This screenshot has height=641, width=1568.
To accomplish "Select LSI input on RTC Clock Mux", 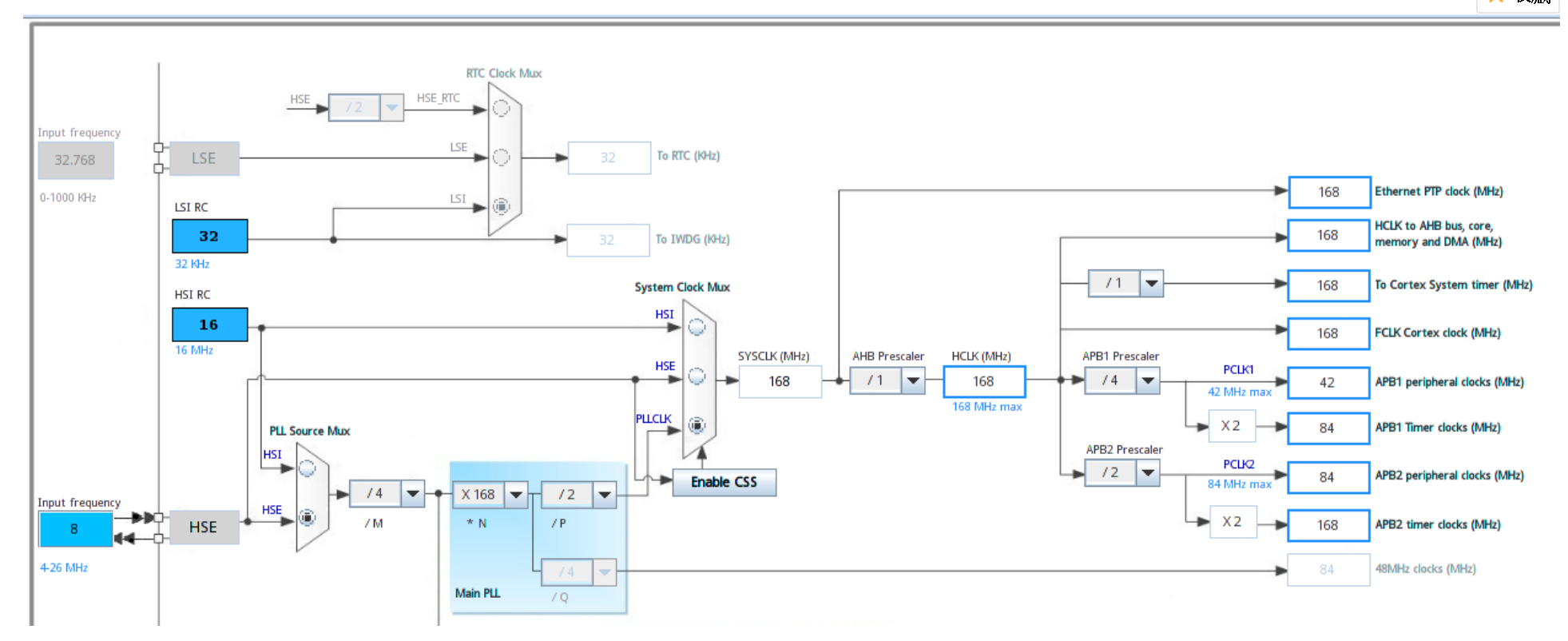I will point(501,206).
